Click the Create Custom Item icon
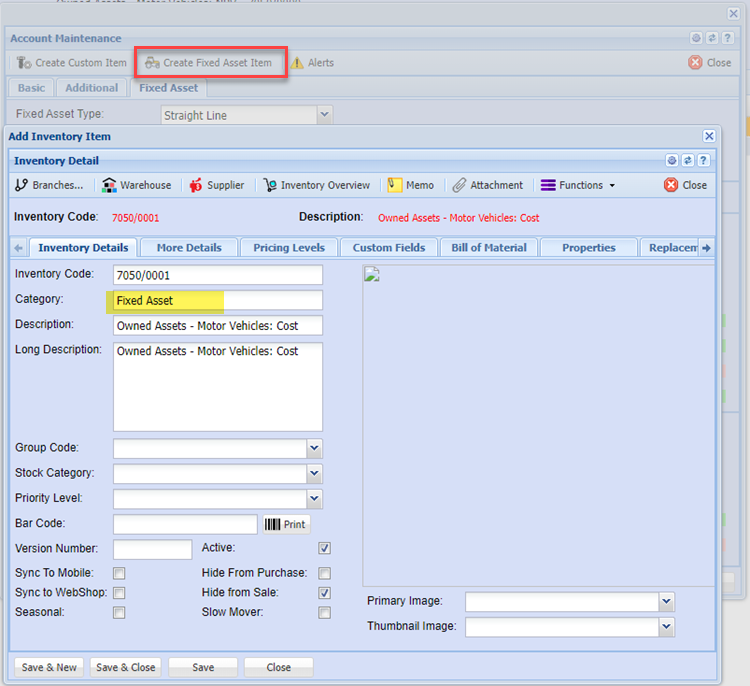Screen dimensions: 750x686 coord(24,63)
